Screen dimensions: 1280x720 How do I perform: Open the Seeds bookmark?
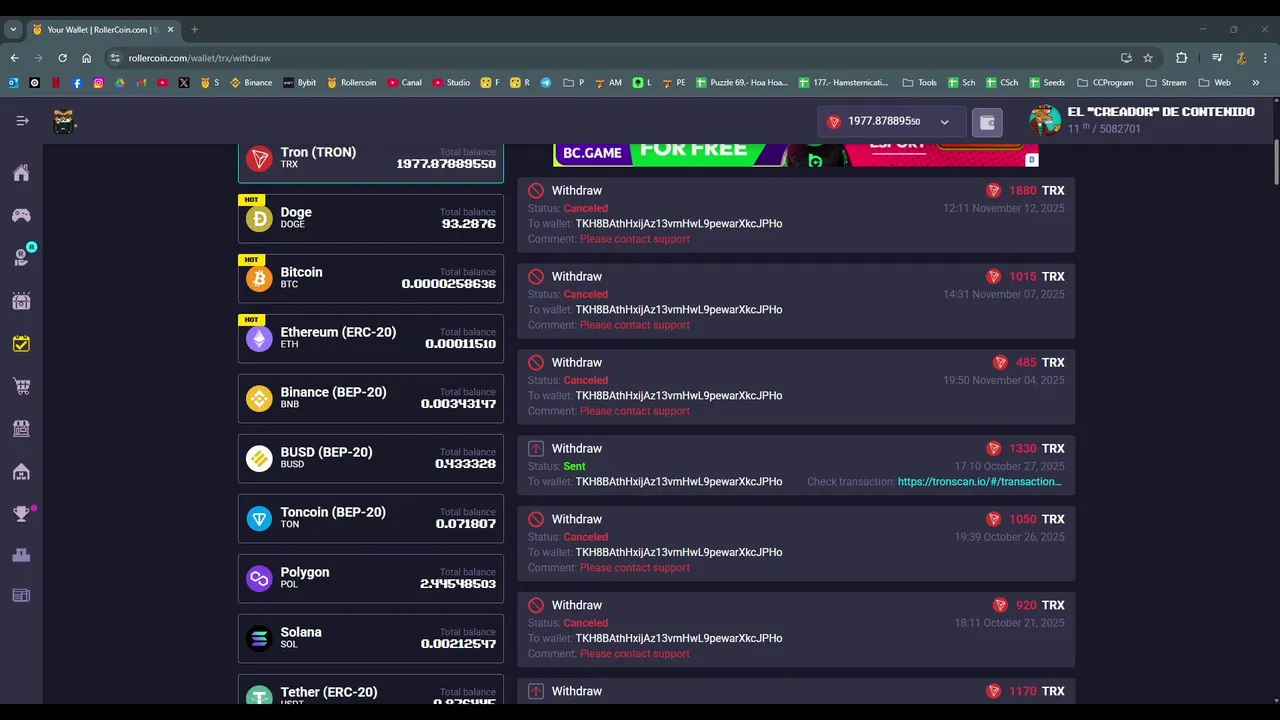pos(1047,83)
